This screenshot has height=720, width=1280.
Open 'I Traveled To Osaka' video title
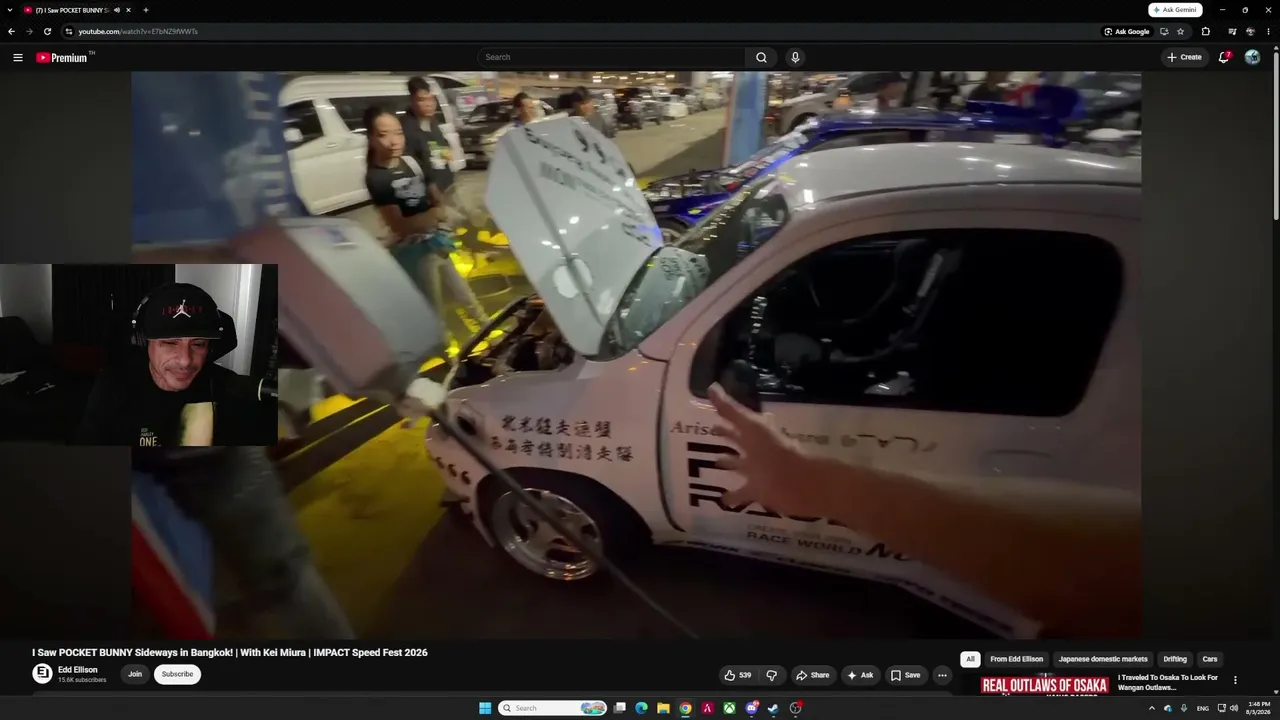coord(1168,682)
